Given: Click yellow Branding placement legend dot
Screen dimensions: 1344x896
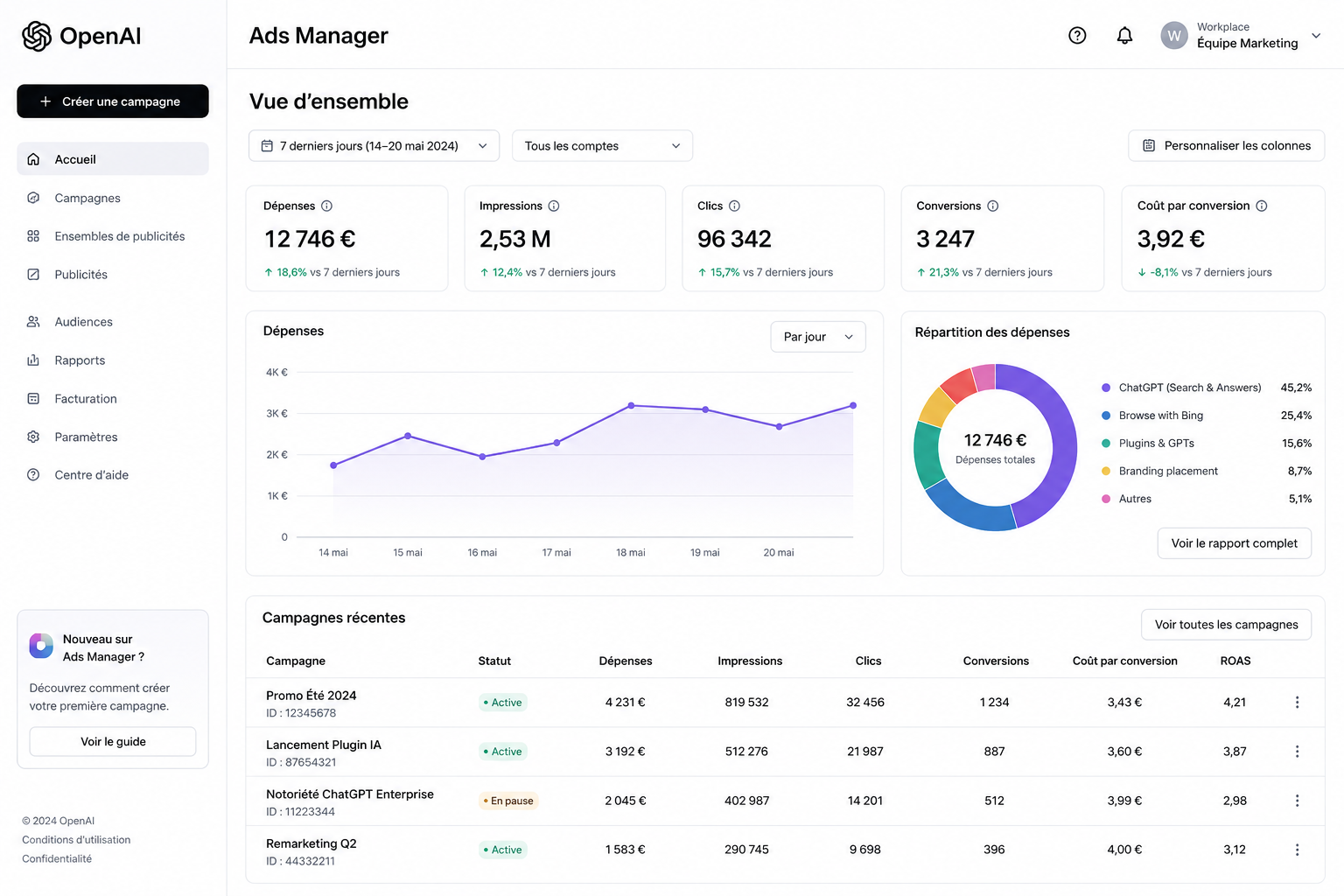Looking at the screenshot, I should click(1106, 471).
